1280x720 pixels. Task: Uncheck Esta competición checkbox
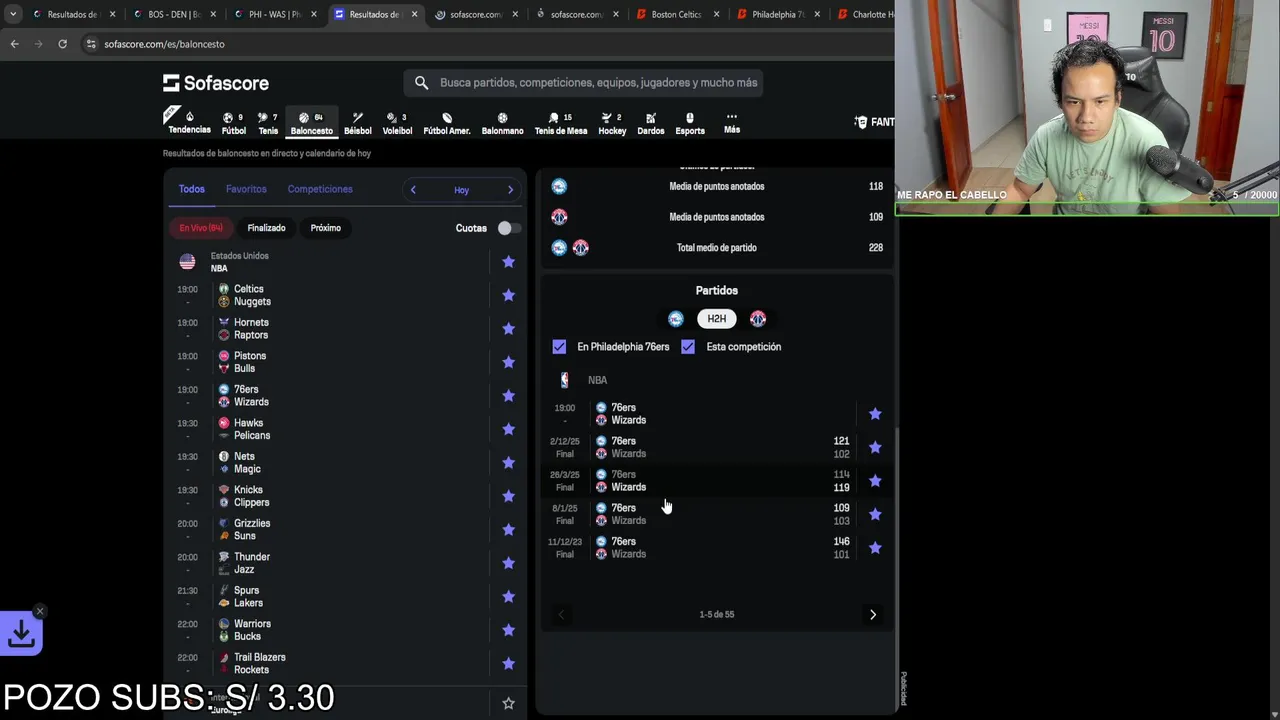point(688,347)
